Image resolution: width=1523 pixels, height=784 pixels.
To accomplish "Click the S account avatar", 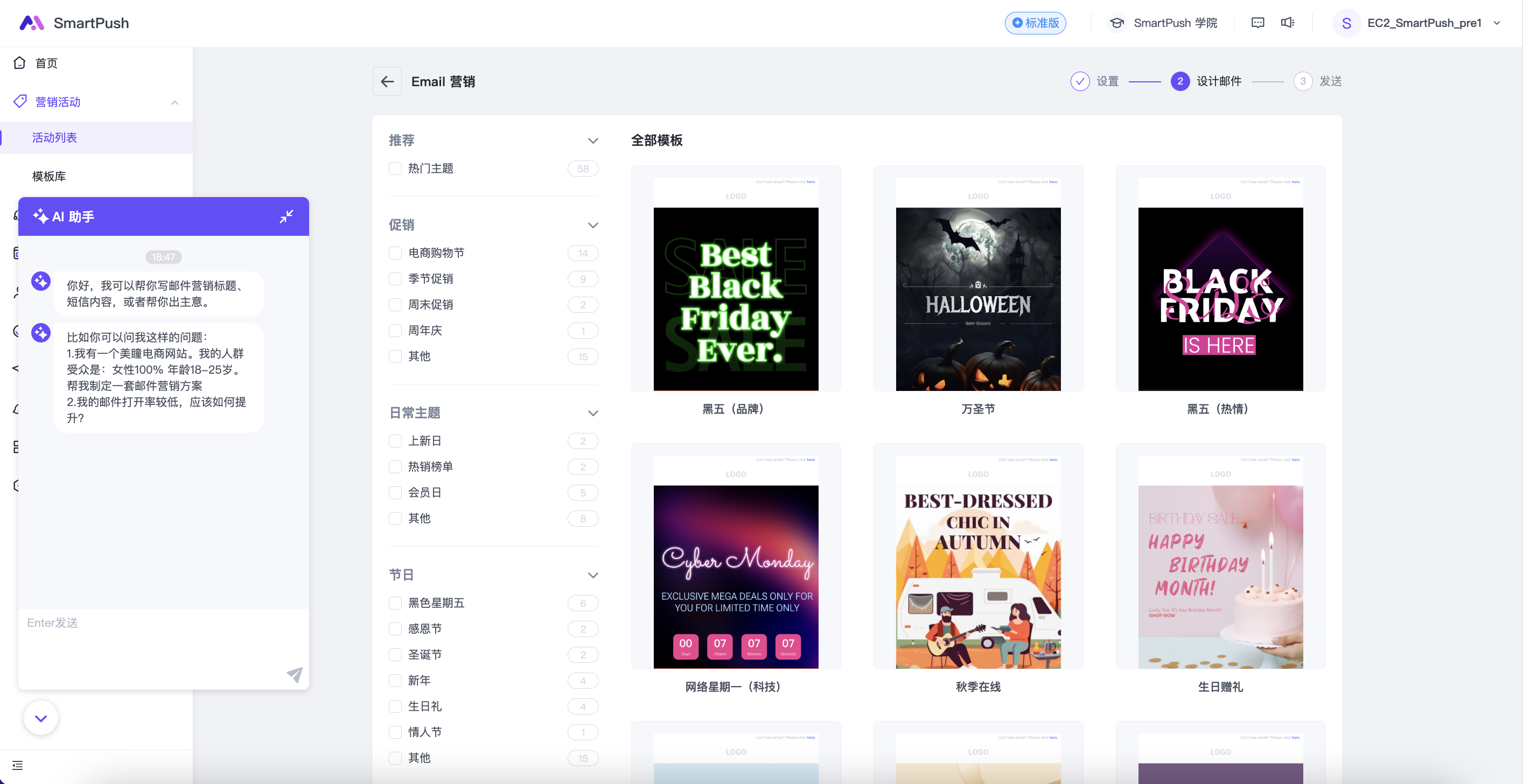I will point(1346,23).
